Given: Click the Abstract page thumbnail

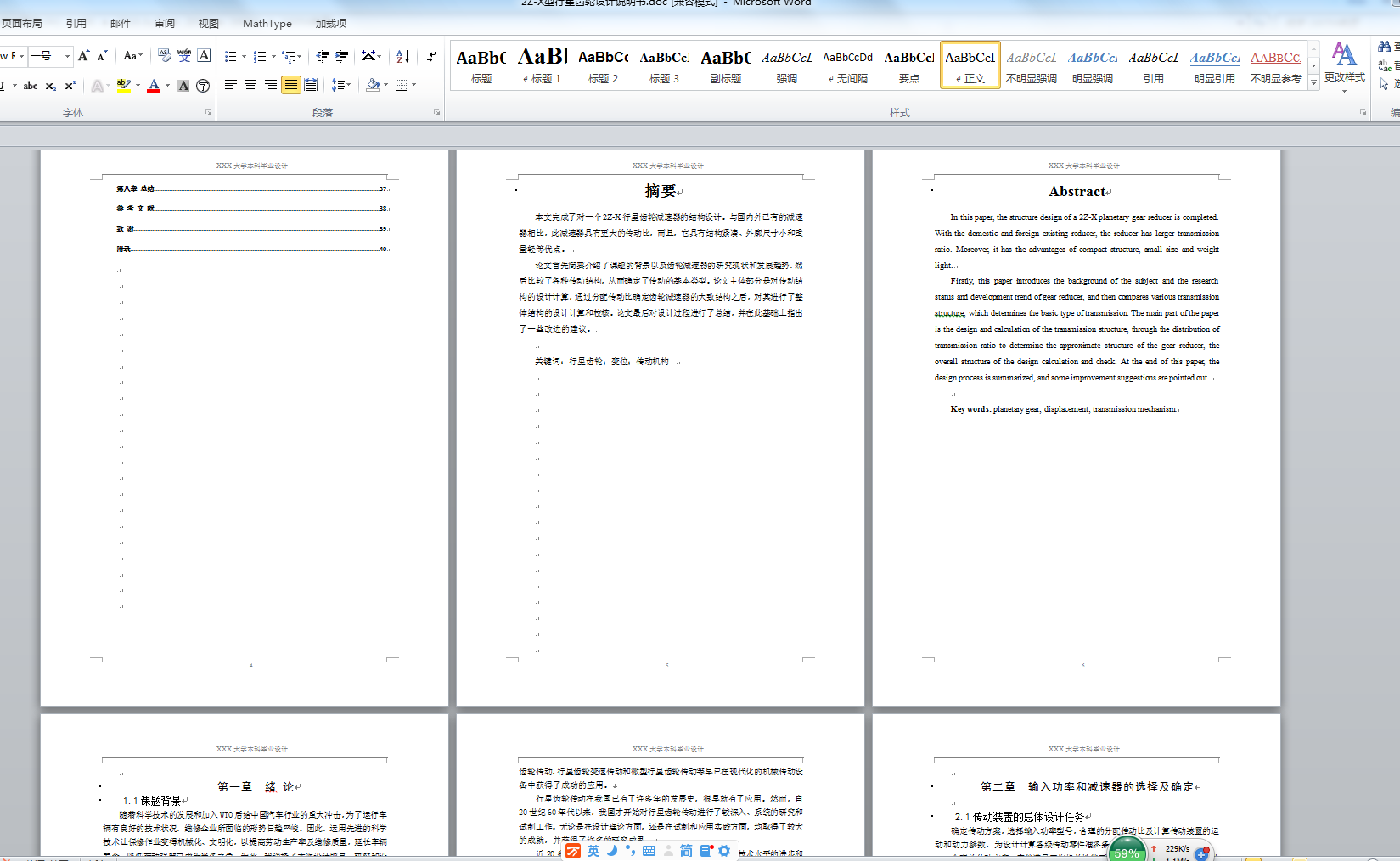Looking at the screenshot, I should click(x=1077, y=428).
